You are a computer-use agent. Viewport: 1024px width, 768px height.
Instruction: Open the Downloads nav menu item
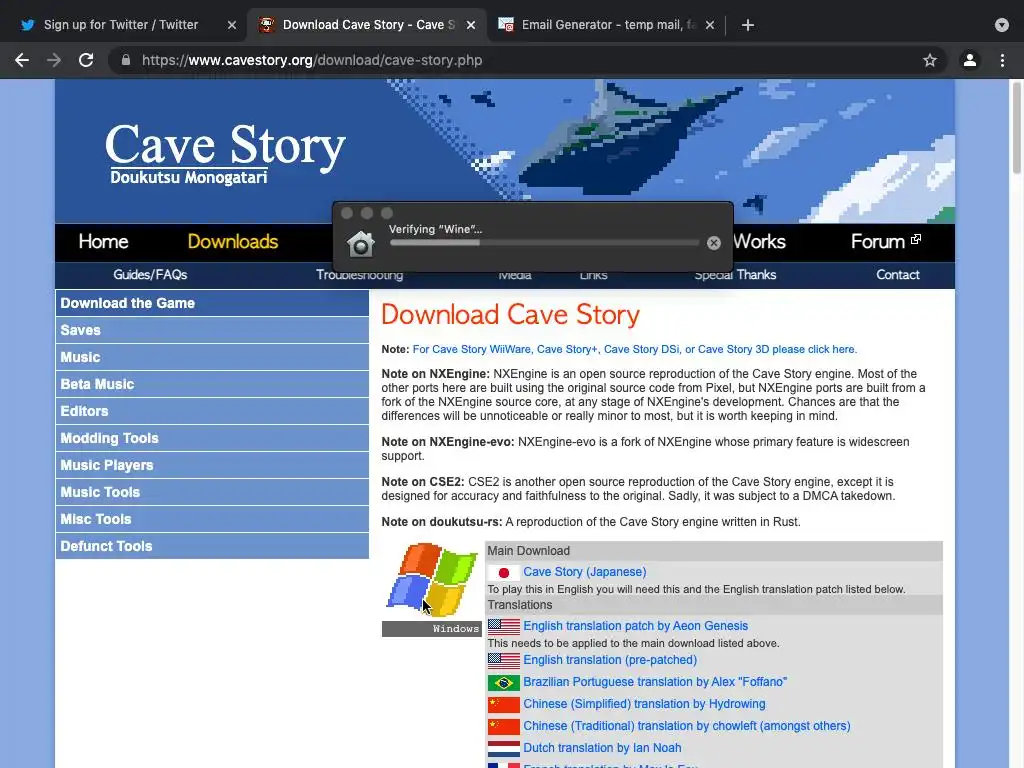pos(232,242)
